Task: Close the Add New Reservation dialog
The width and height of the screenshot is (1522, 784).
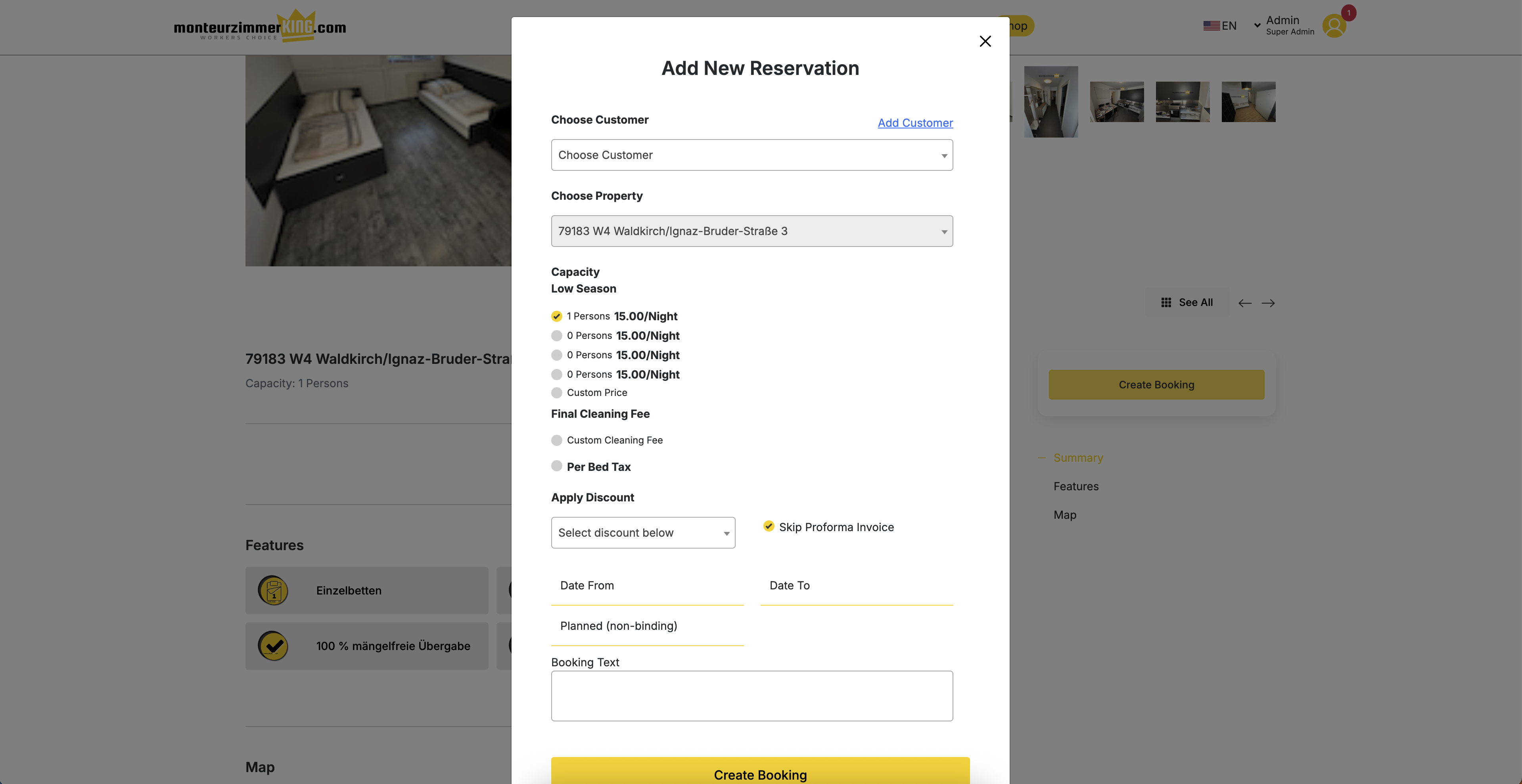Action: (985, 41)
